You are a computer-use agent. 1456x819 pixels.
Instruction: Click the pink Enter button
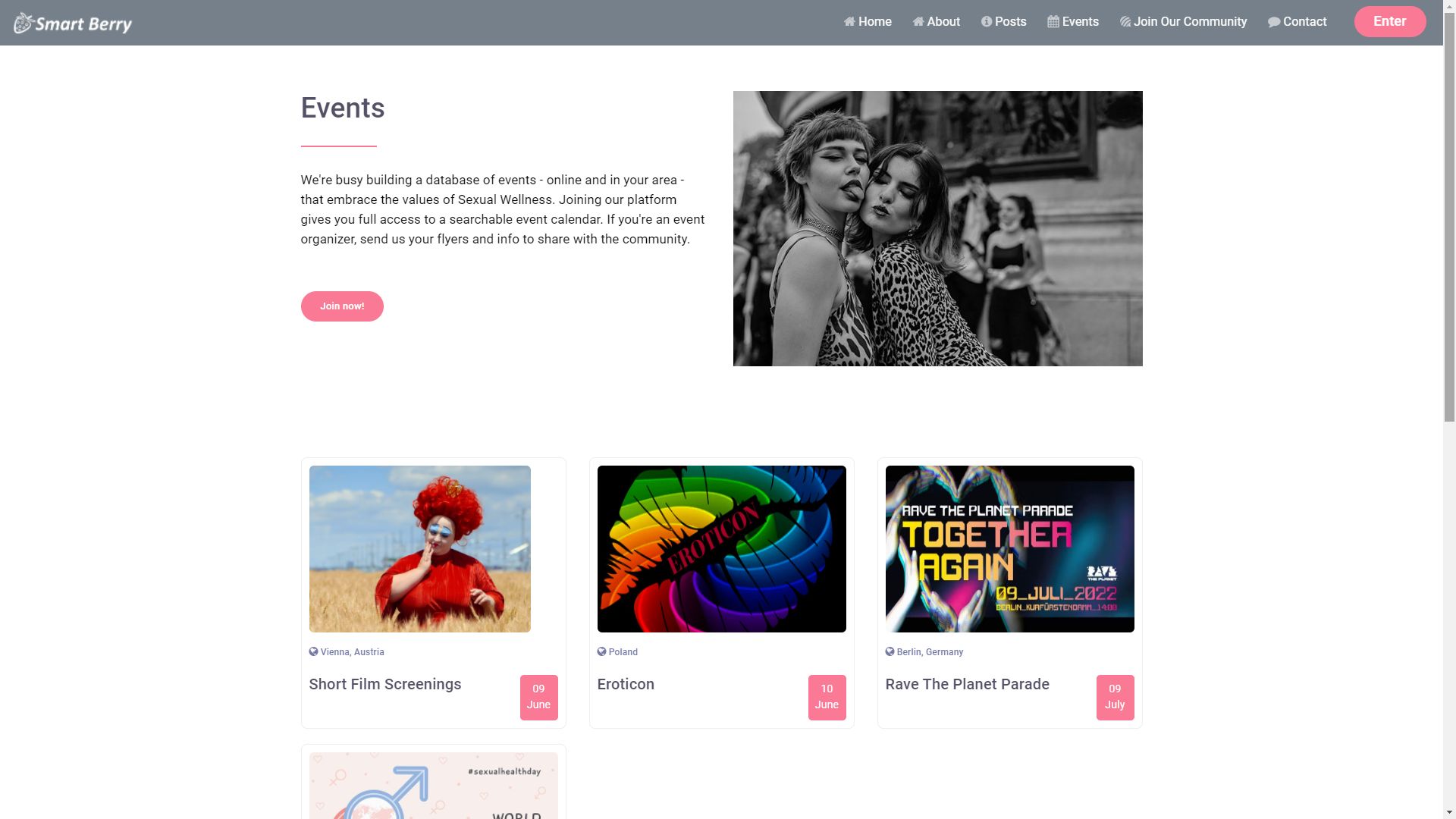click(x=1389, y=21)
